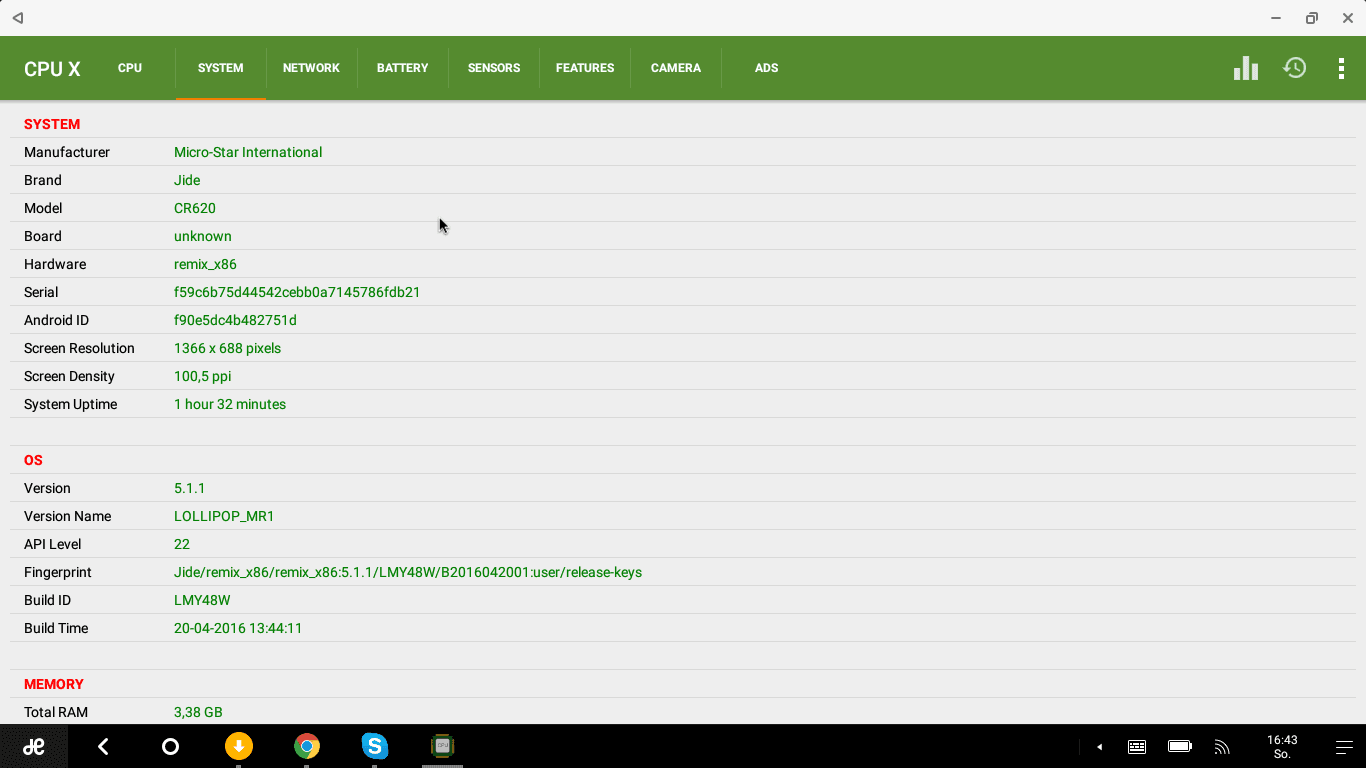Launch Chrome from the taskbar
Screen dimensions: 1366x768
click(x=306, y=746)
